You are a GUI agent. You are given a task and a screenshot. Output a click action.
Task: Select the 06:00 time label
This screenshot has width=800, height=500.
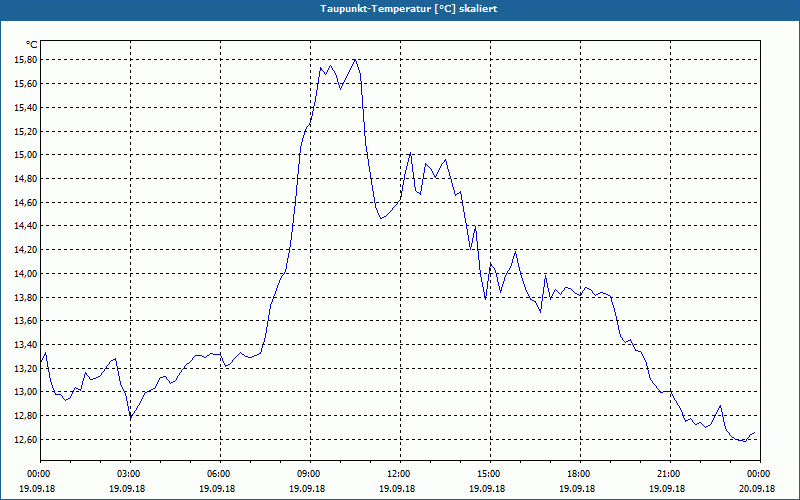tap(220, 474)
